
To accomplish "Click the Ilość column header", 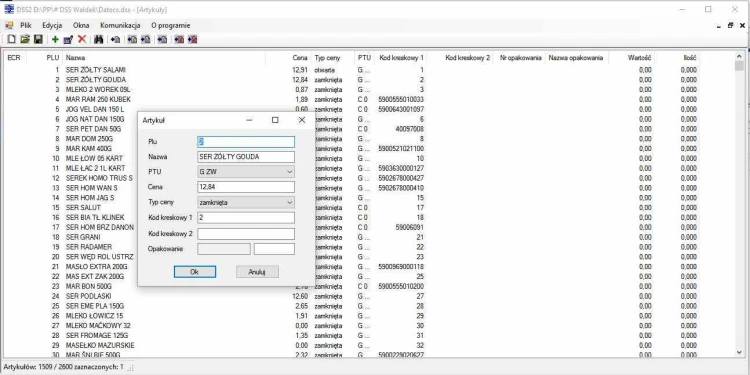I will click(677, 58).
